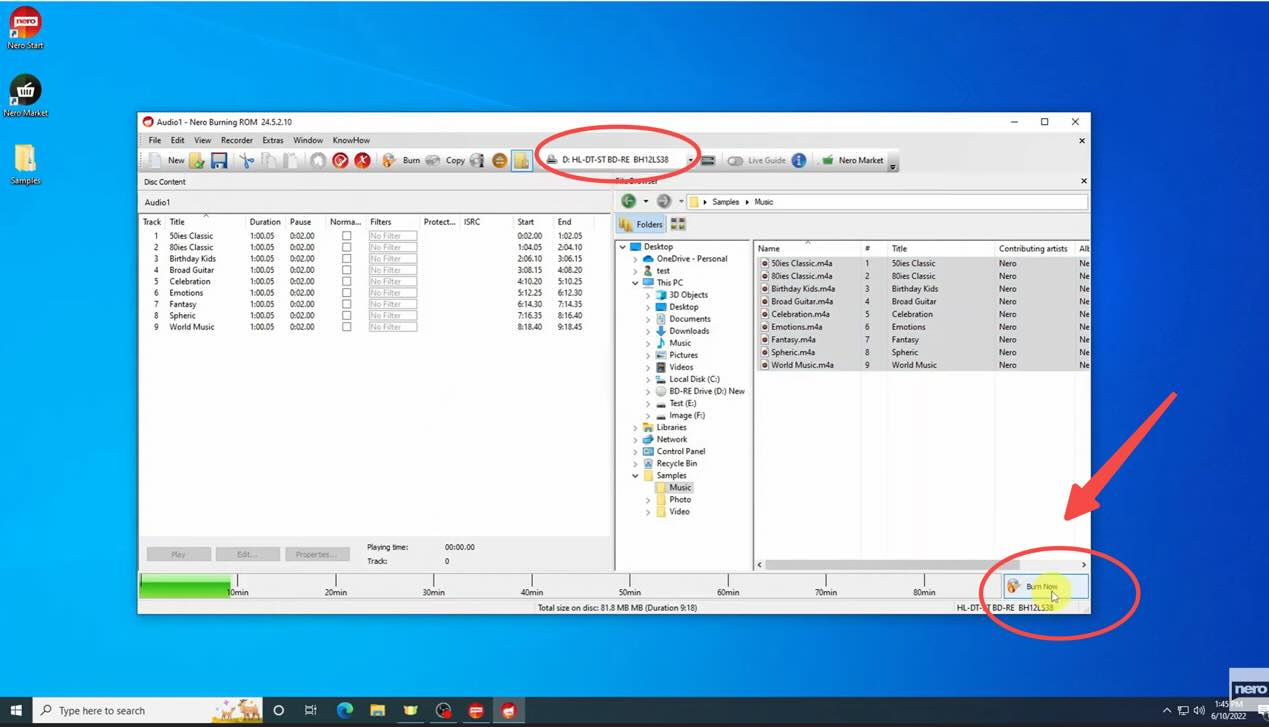Click the Windows Start button
The width and height of the screenshot is (1269, 727).
pos(16,711)
